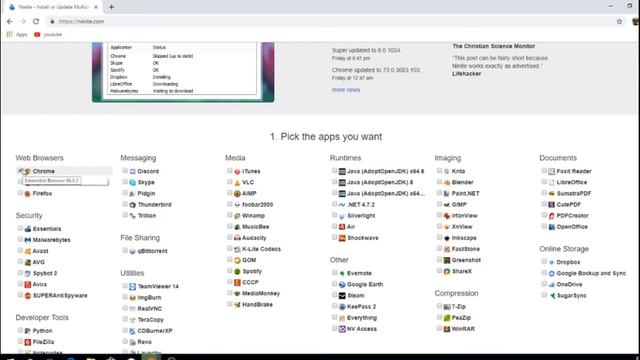Go back using the browser back arrow
Image resolution: width=640 pixels, height=360 pixels.
click(x=10, y=21)
